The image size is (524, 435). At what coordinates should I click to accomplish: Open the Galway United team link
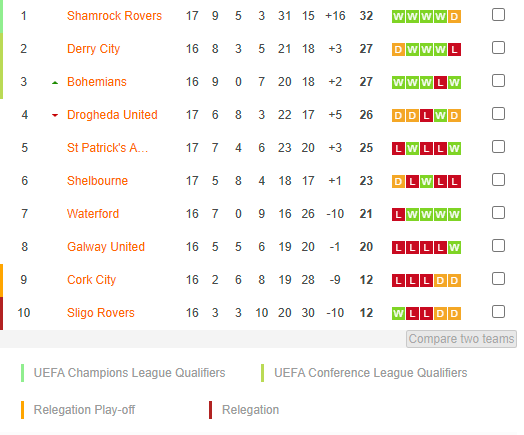tap(106, 247)
